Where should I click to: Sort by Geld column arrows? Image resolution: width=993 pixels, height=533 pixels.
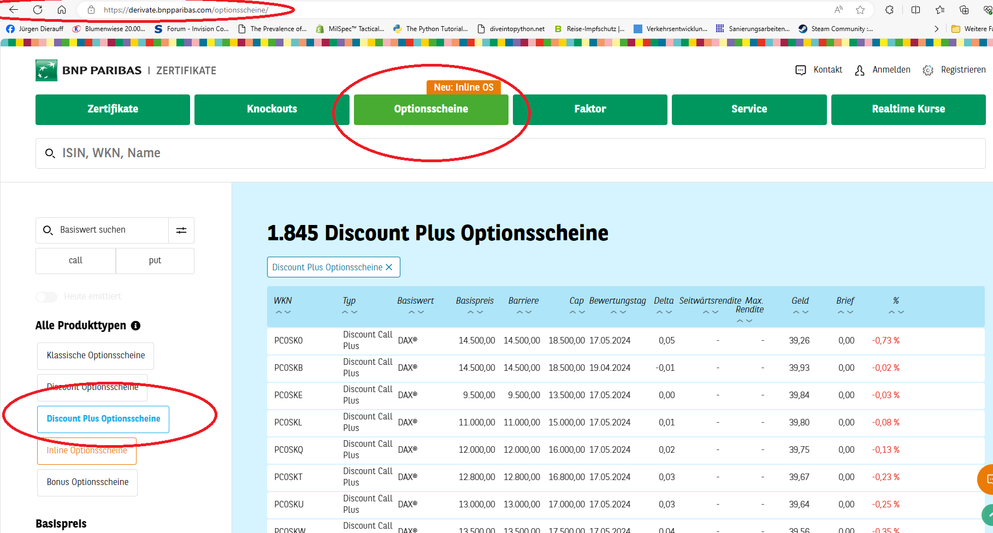tap(799, 311)
